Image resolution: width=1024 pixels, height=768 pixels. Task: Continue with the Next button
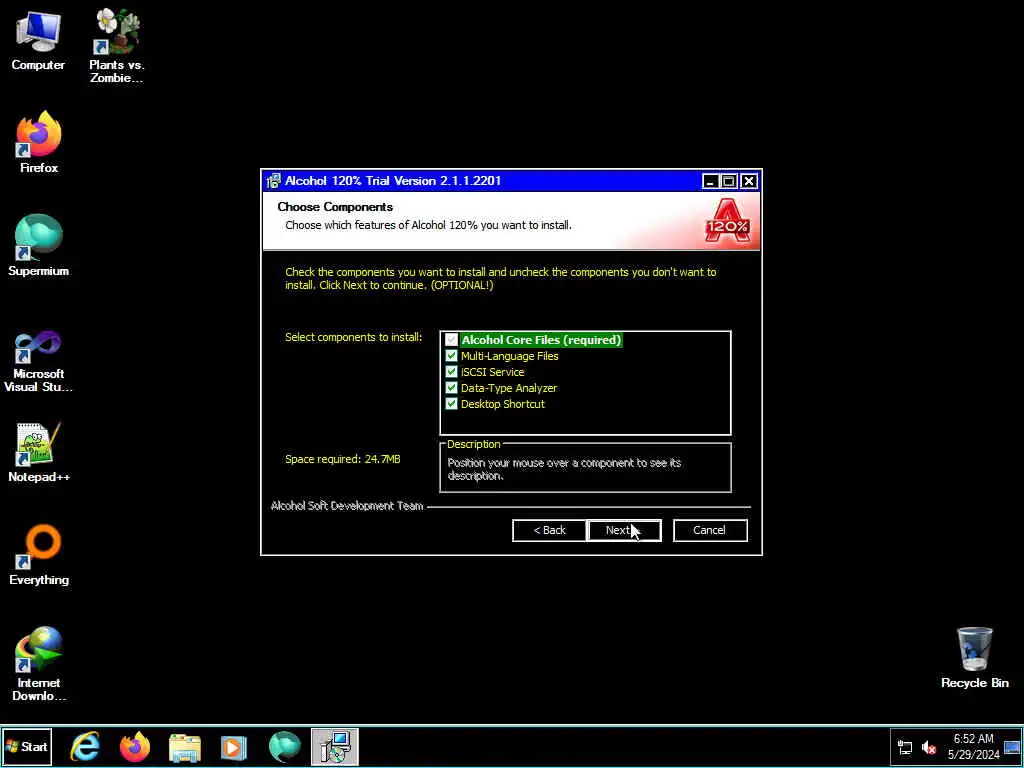click(x=624, y=530)
